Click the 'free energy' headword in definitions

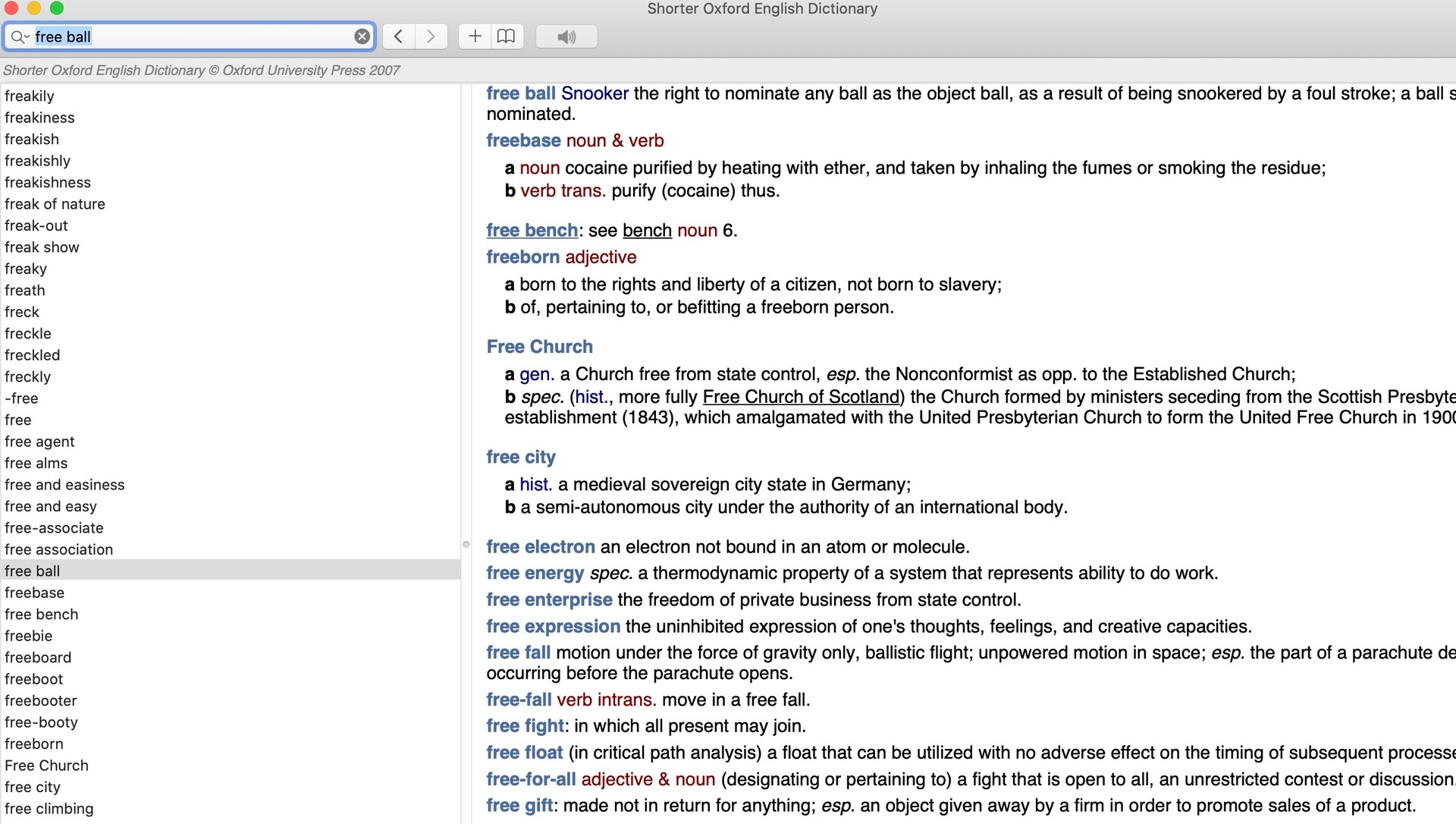tap(535, 574)
